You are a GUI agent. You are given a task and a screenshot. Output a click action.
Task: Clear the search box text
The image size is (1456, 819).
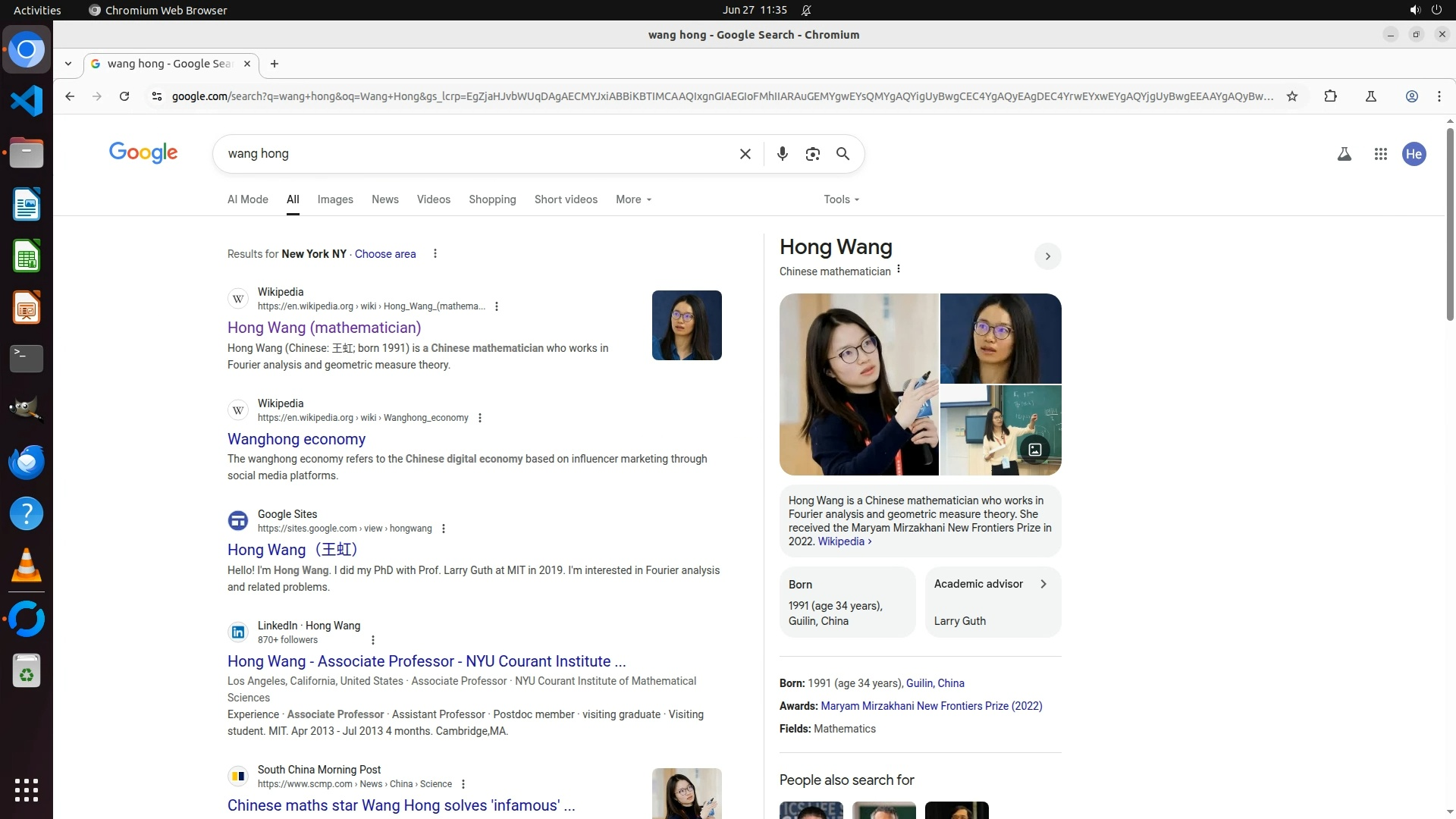pyautogui.click(x=745, y=154)
